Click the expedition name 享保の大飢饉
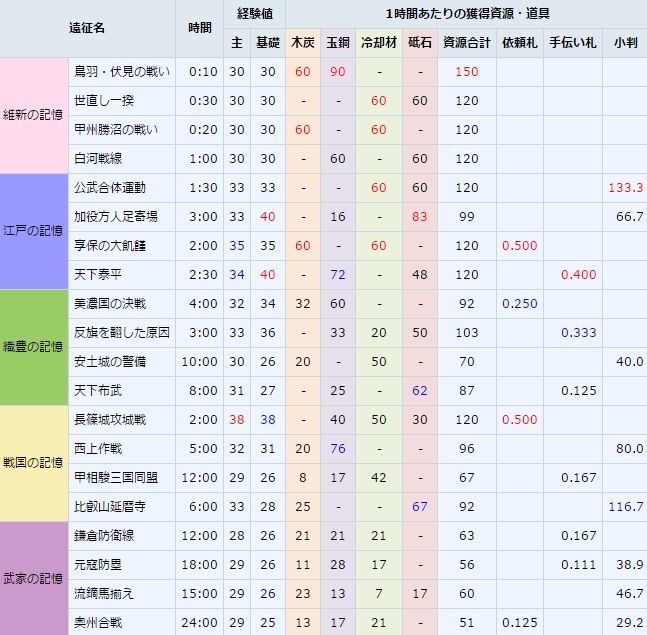The height and width of the screenshot is (635, 647). click(110, 246)
